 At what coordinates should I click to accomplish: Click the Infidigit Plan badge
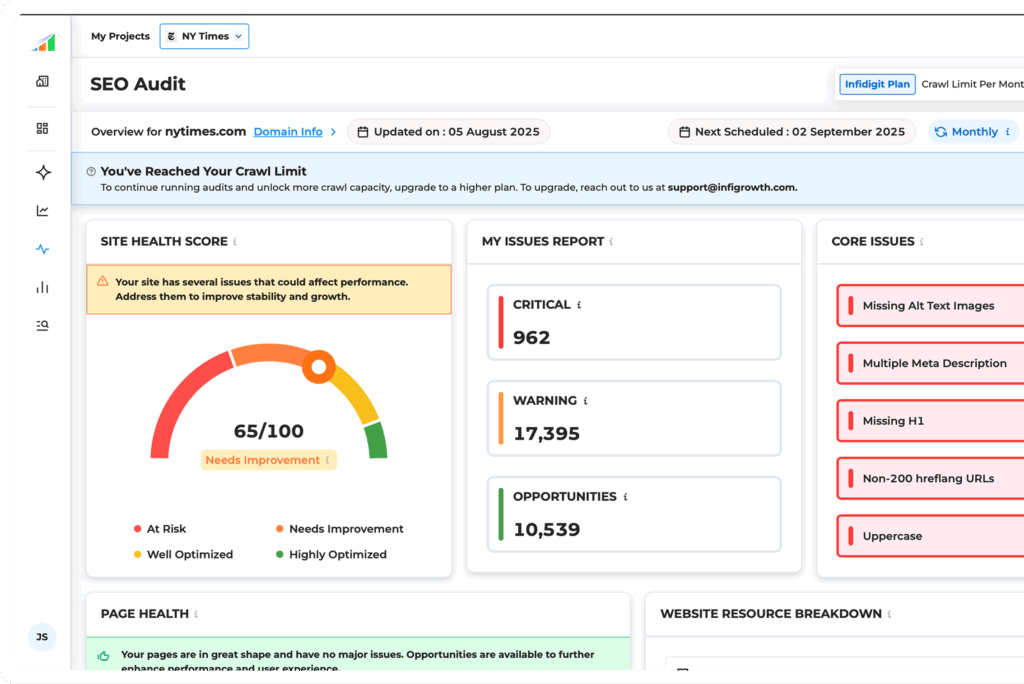(x=877, y=84)
